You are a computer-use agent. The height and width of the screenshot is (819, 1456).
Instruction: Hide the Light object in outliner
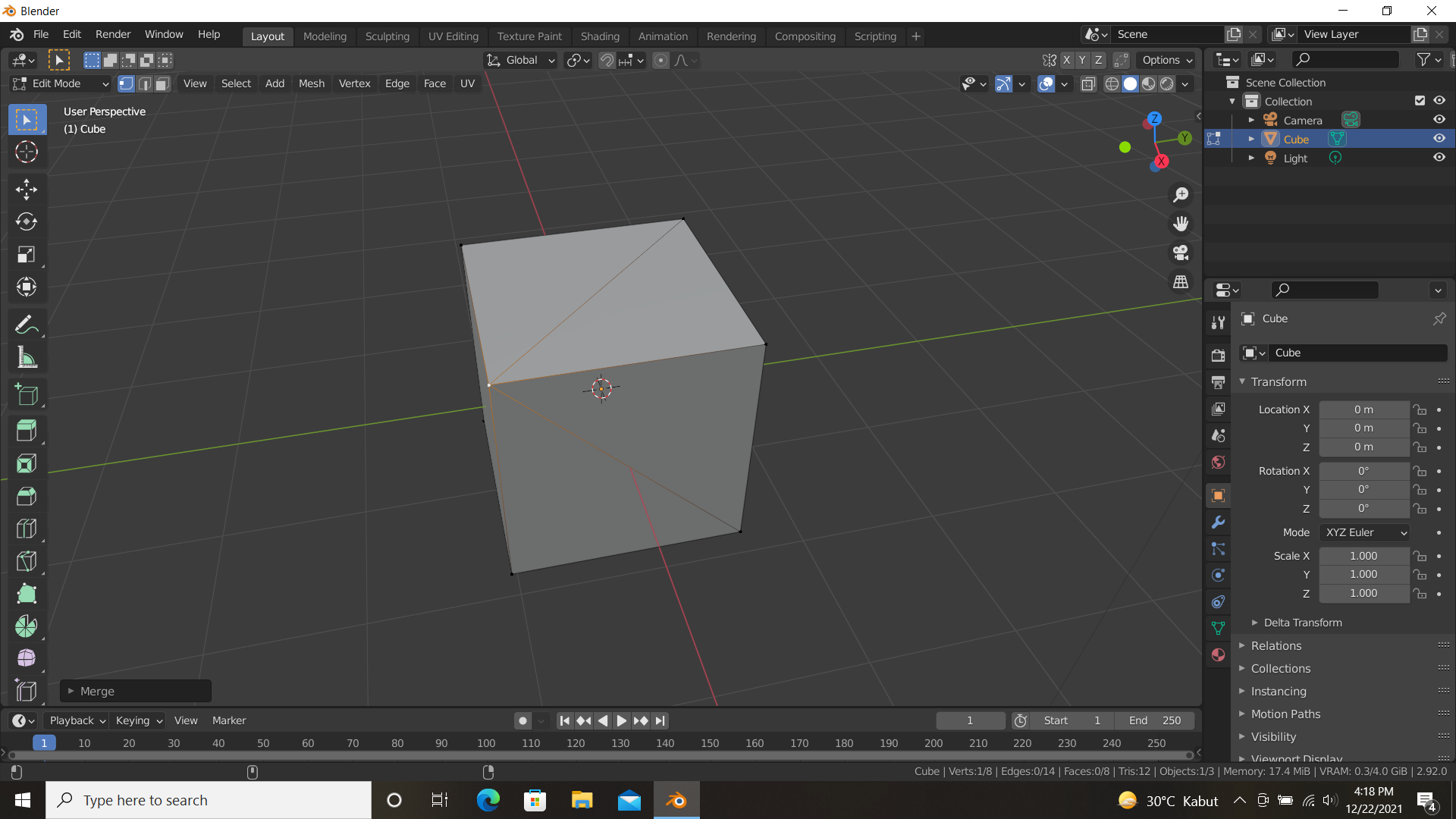1439,158
